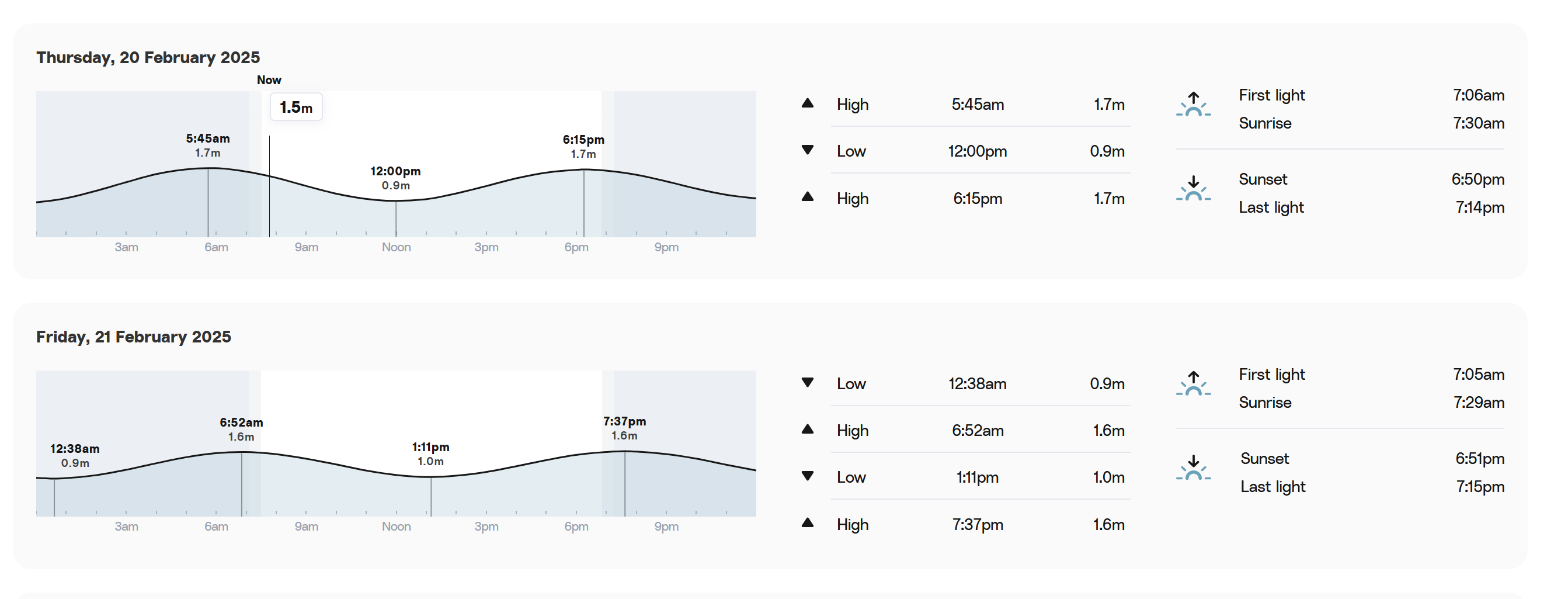This screenshot has width=1568, height=599.
Task: Click the down arrow beside Friday 1:11pm Low
Action: 808,476
